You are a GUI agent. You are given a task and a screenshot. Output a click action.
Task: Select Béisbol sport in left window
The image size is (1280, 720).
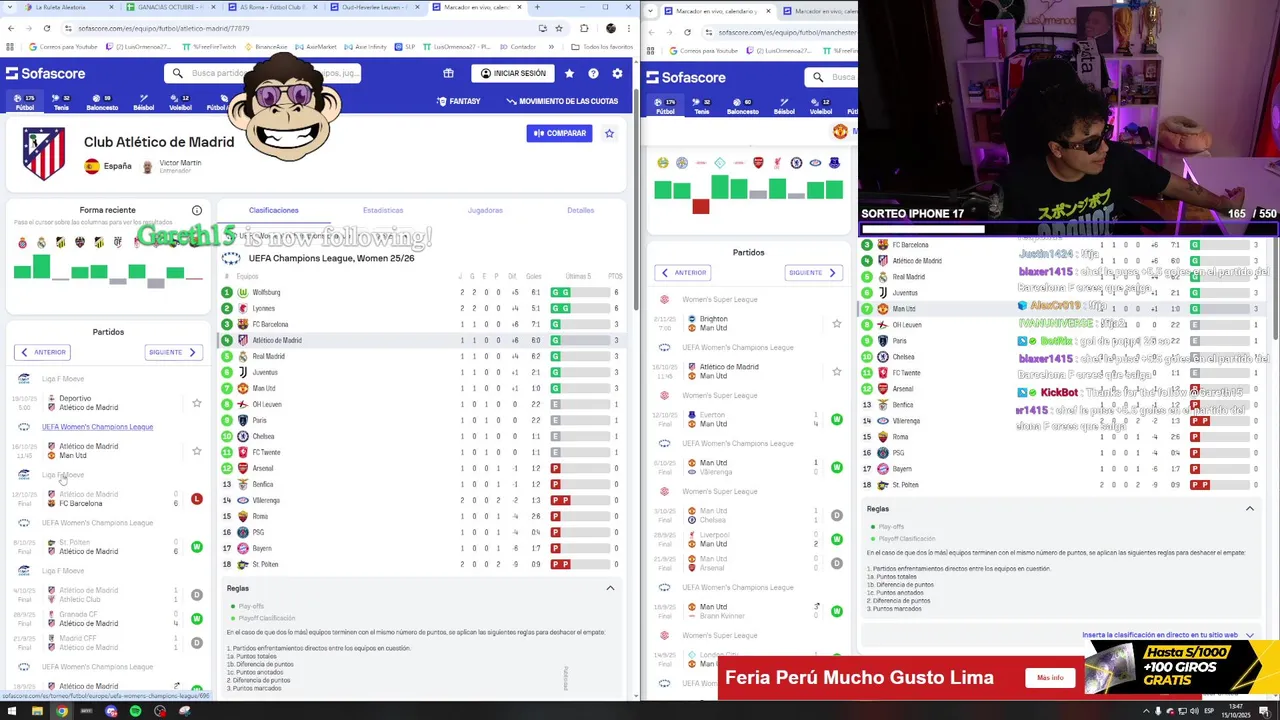pos(144,103)
